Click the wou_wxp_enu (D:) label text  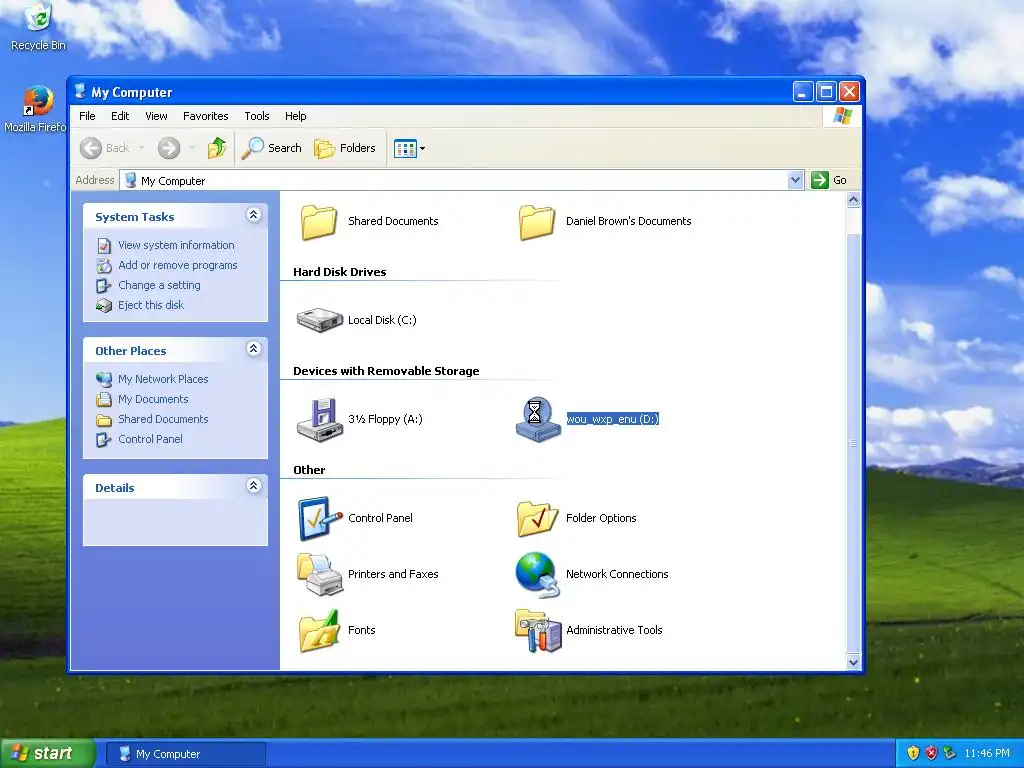point(613,419)
